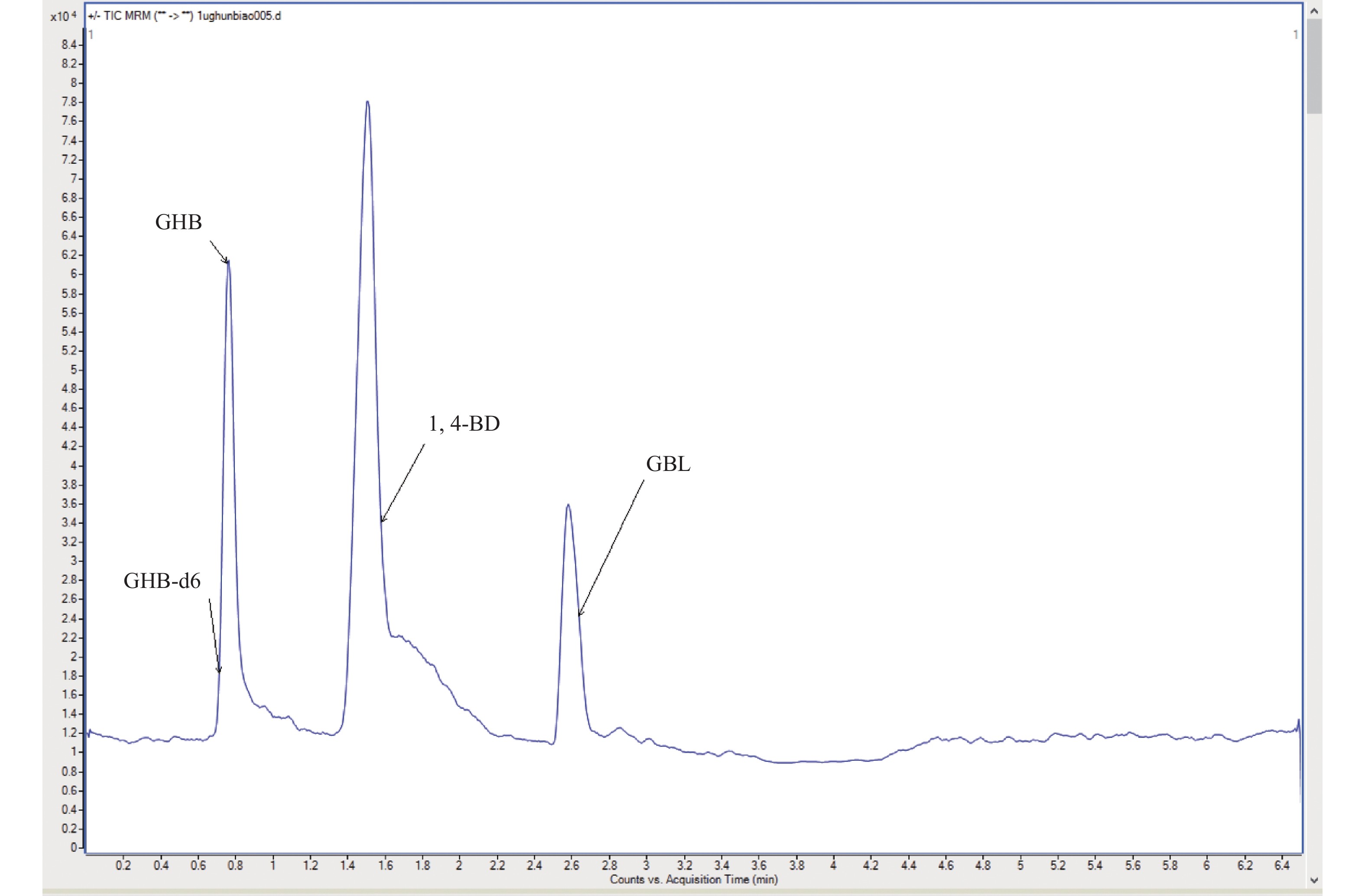Click the apex of the GBL peak
1365x896 pixels.
tap(568, 505)
